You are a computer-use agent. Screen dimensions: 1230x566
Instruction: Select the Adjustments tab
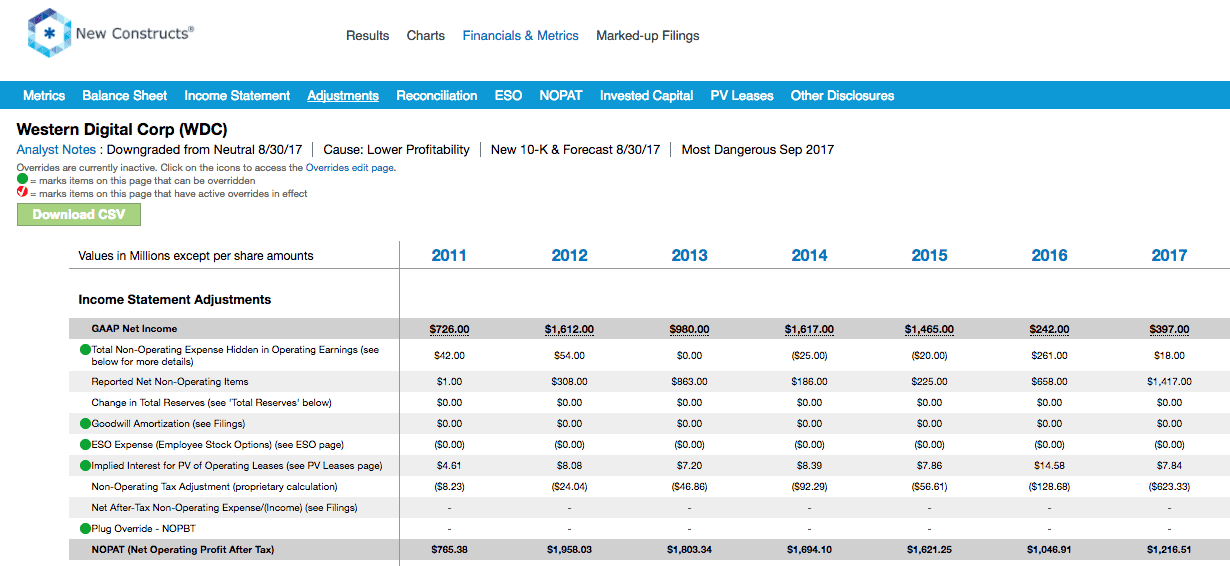[343, 96]
